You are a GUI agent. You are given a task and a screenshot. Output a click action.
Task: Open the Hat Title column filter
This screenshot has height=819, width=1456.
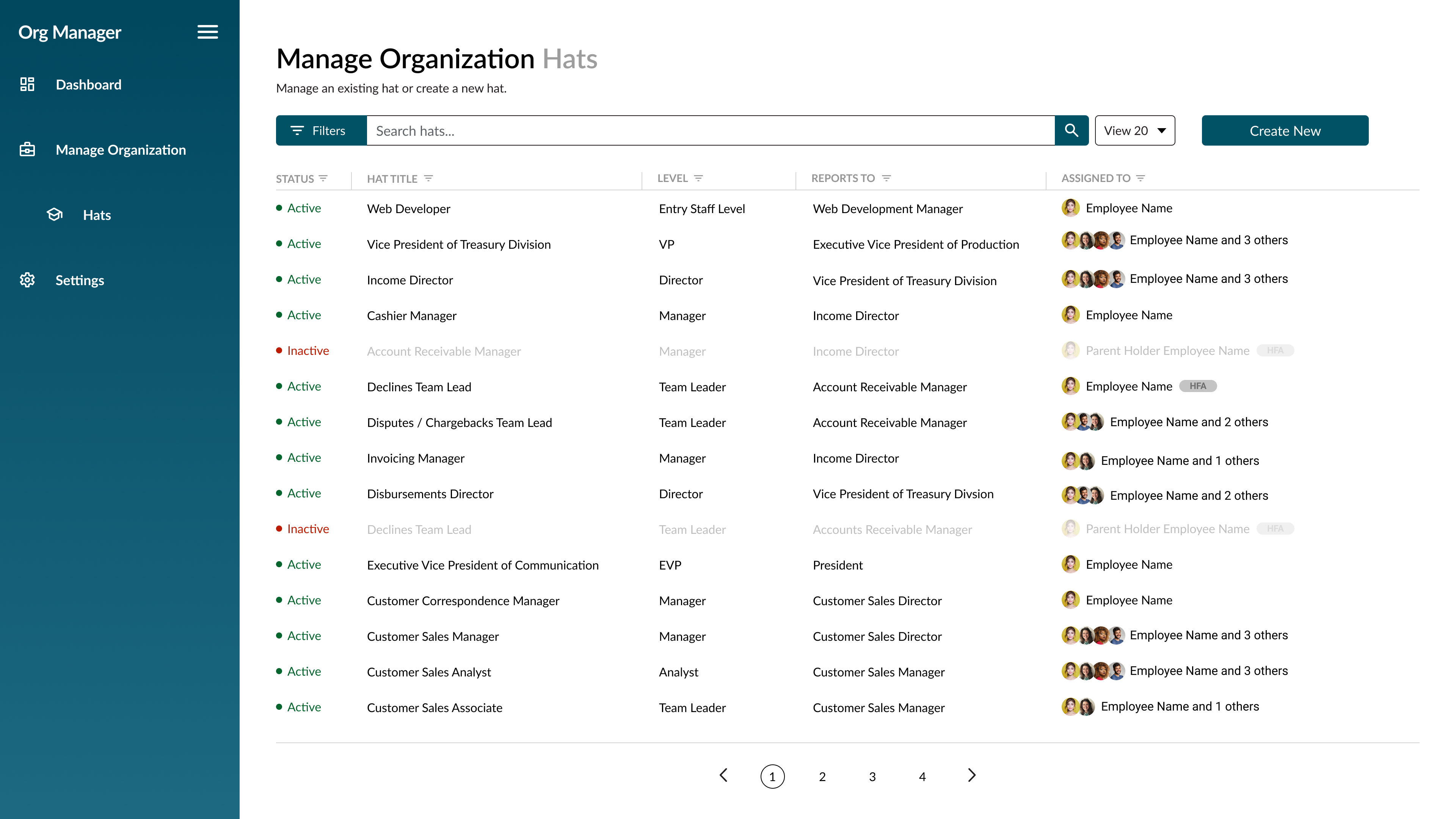tap(428, 178)
